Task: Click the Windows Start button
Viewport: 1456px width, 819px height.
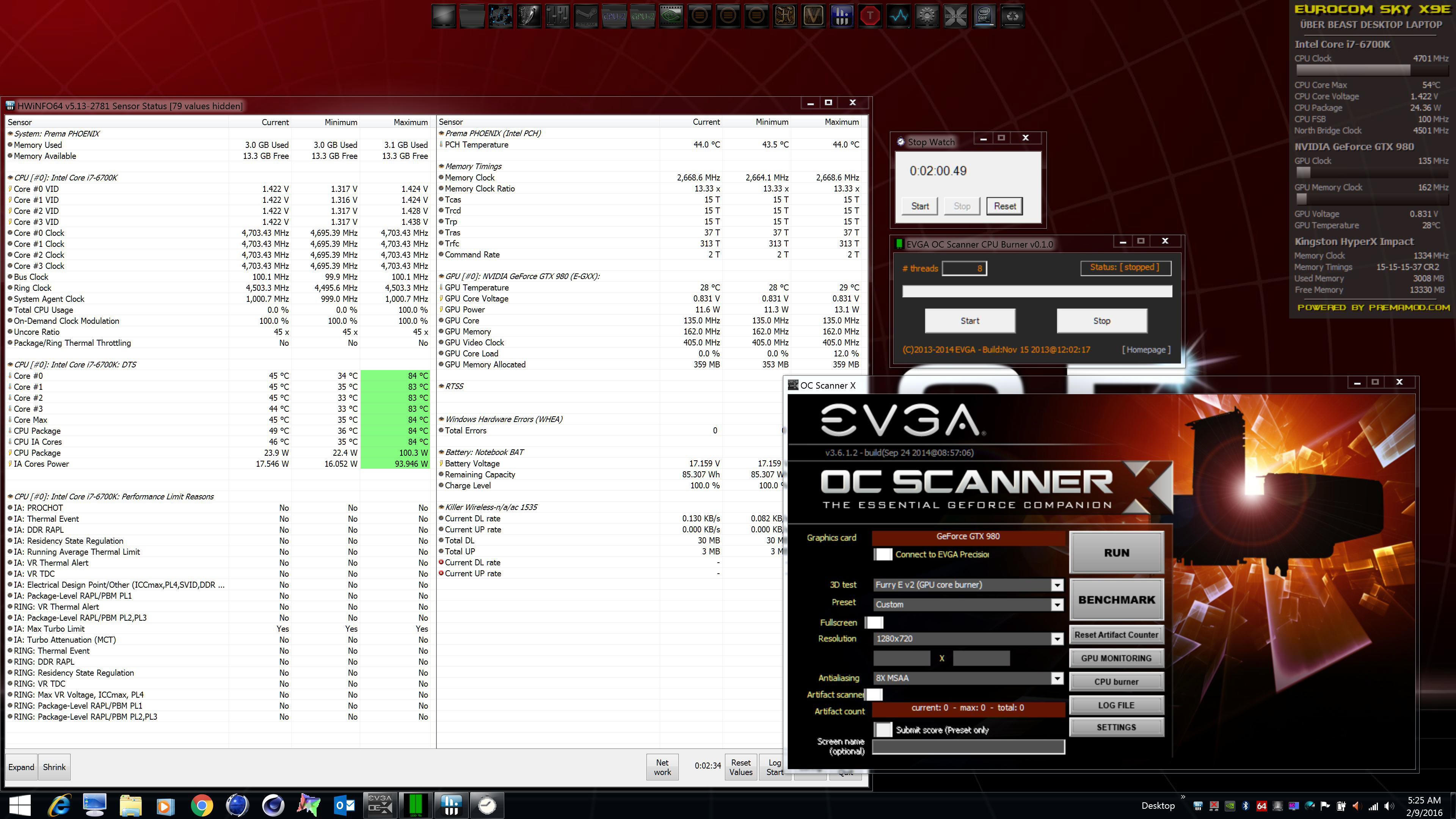Action: coord(19,805)
